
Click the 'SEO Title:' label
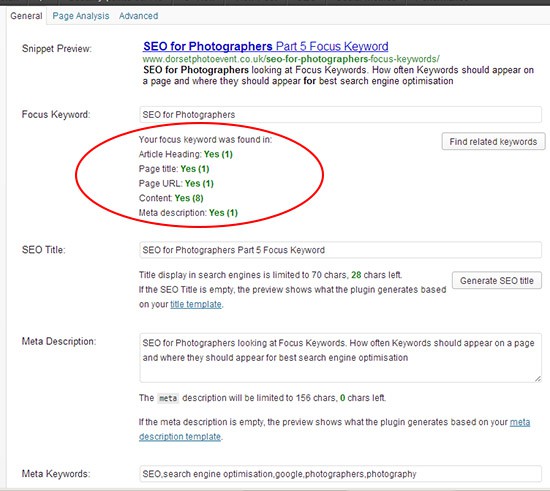(x=43, y=250)
